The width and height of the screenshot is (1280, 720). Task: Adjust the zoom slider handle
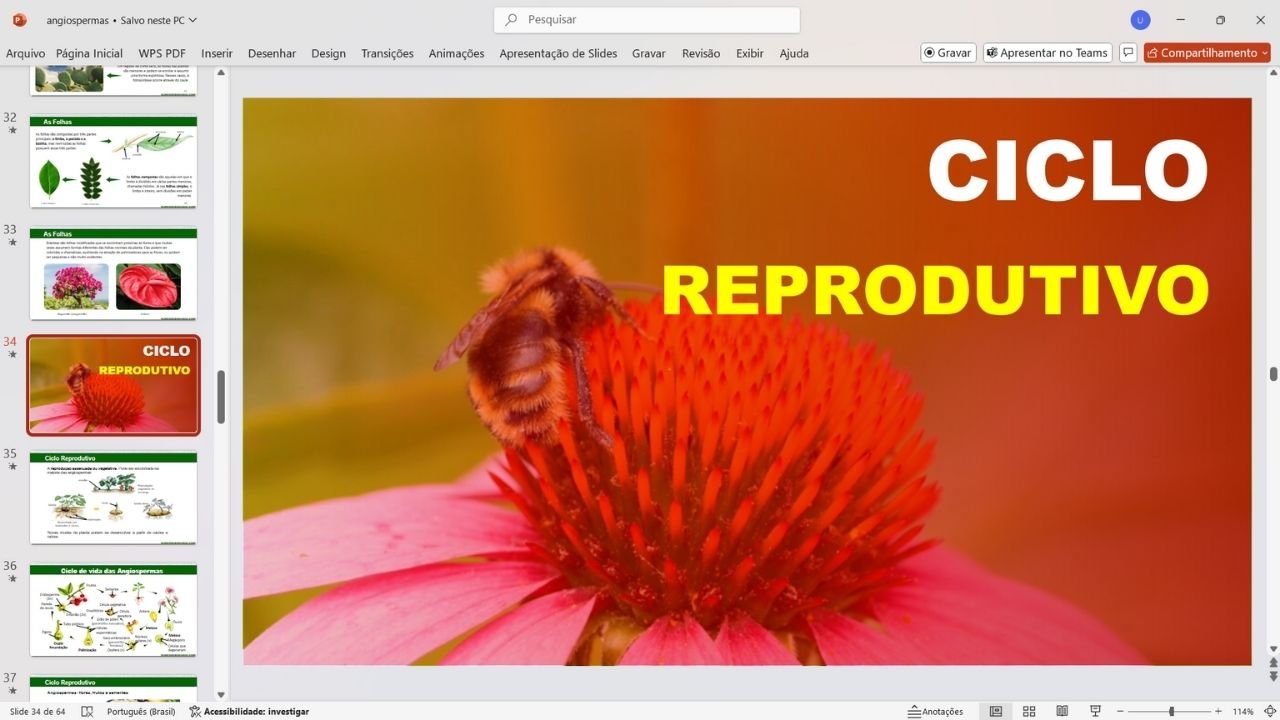pos(1171,711)
